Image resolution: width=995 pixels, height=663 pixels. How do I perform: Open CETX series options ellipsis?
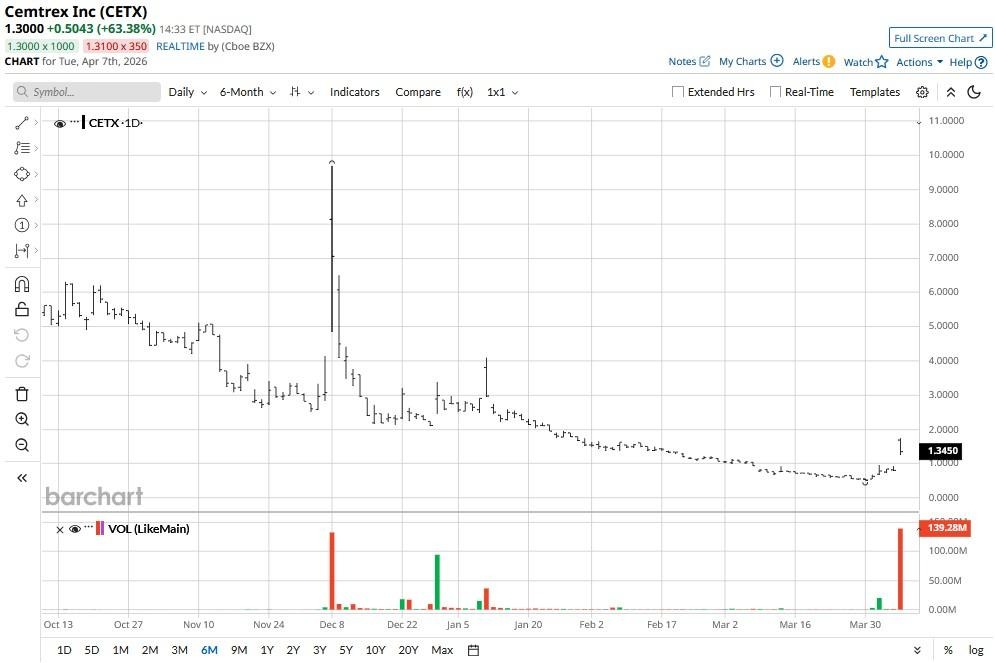coord(75,121)
